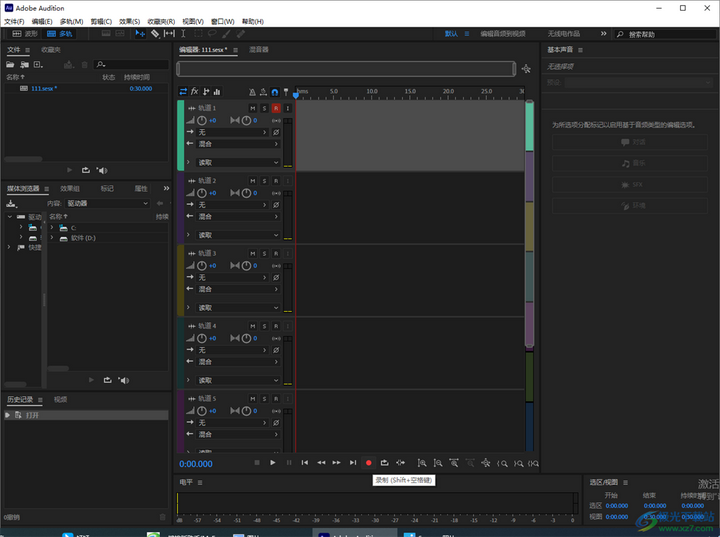Open the EQ view of tracks
The height and width of the screenshot is (537, 720).
click(x=217, y=91)
